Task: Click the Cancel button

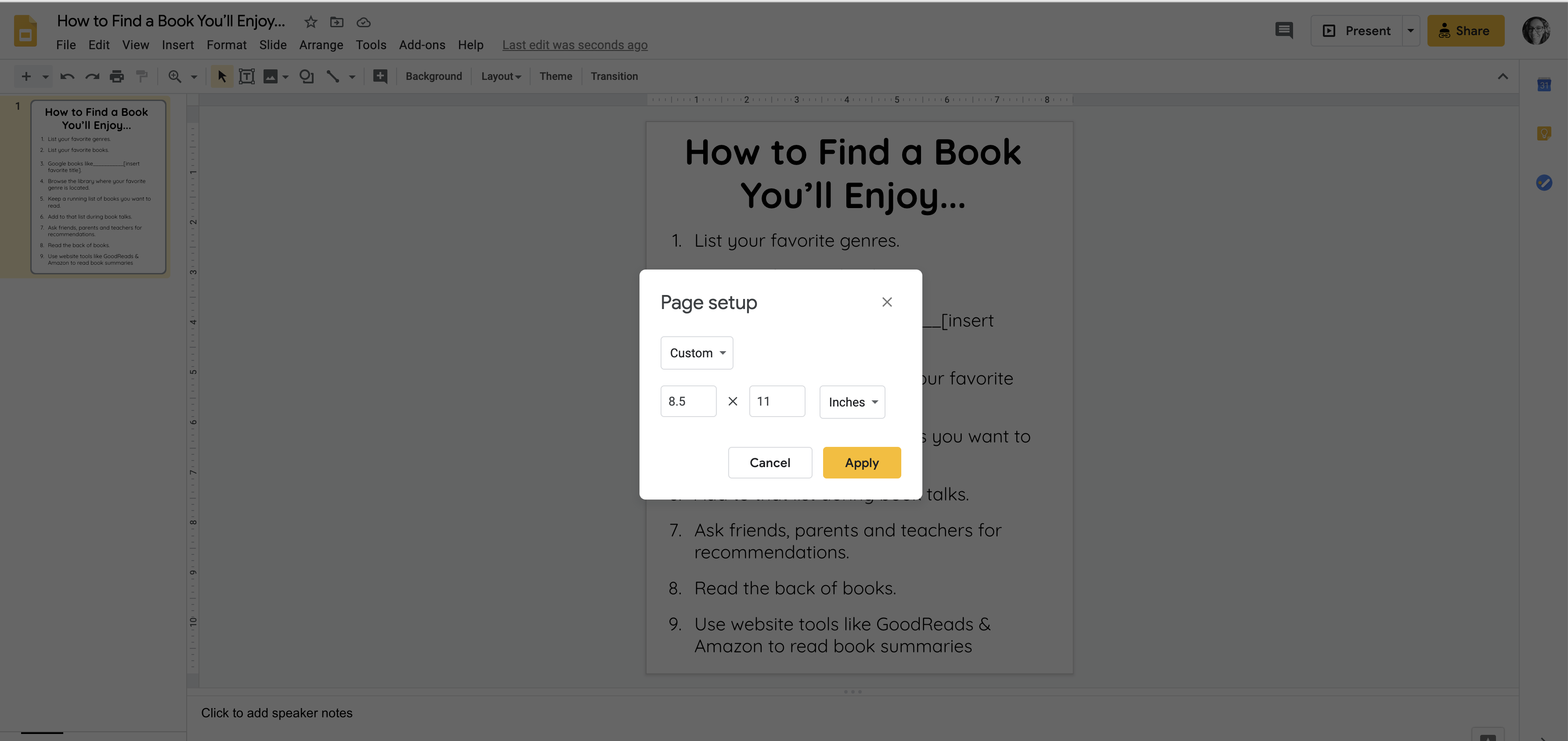Action: pos(770,463)
